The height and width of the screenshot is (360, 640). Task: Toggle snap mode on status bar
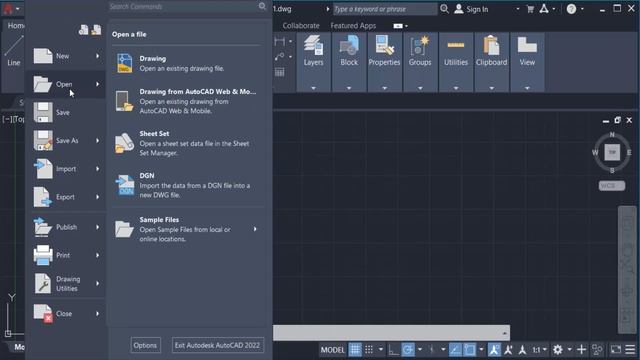pyautogui.click(x=369, y=350)
